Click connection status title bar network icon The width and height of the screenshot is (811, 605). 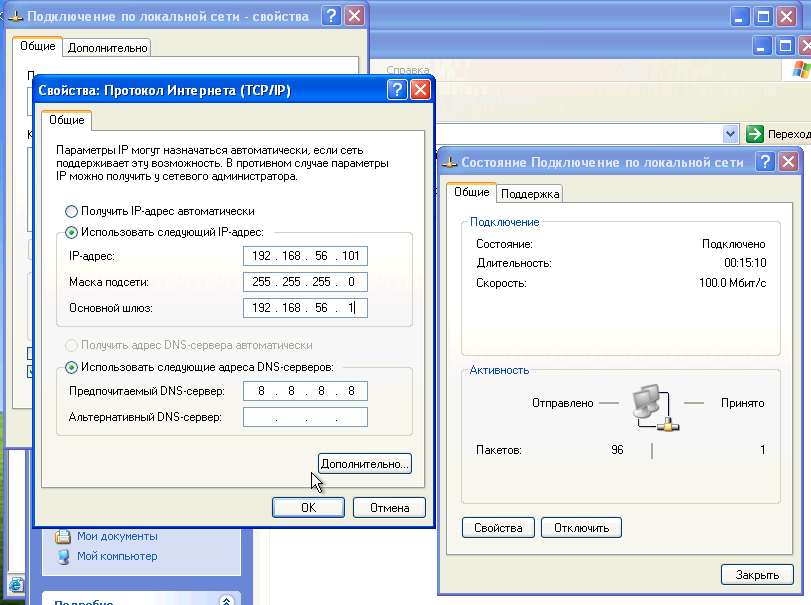tap(449, 163)
